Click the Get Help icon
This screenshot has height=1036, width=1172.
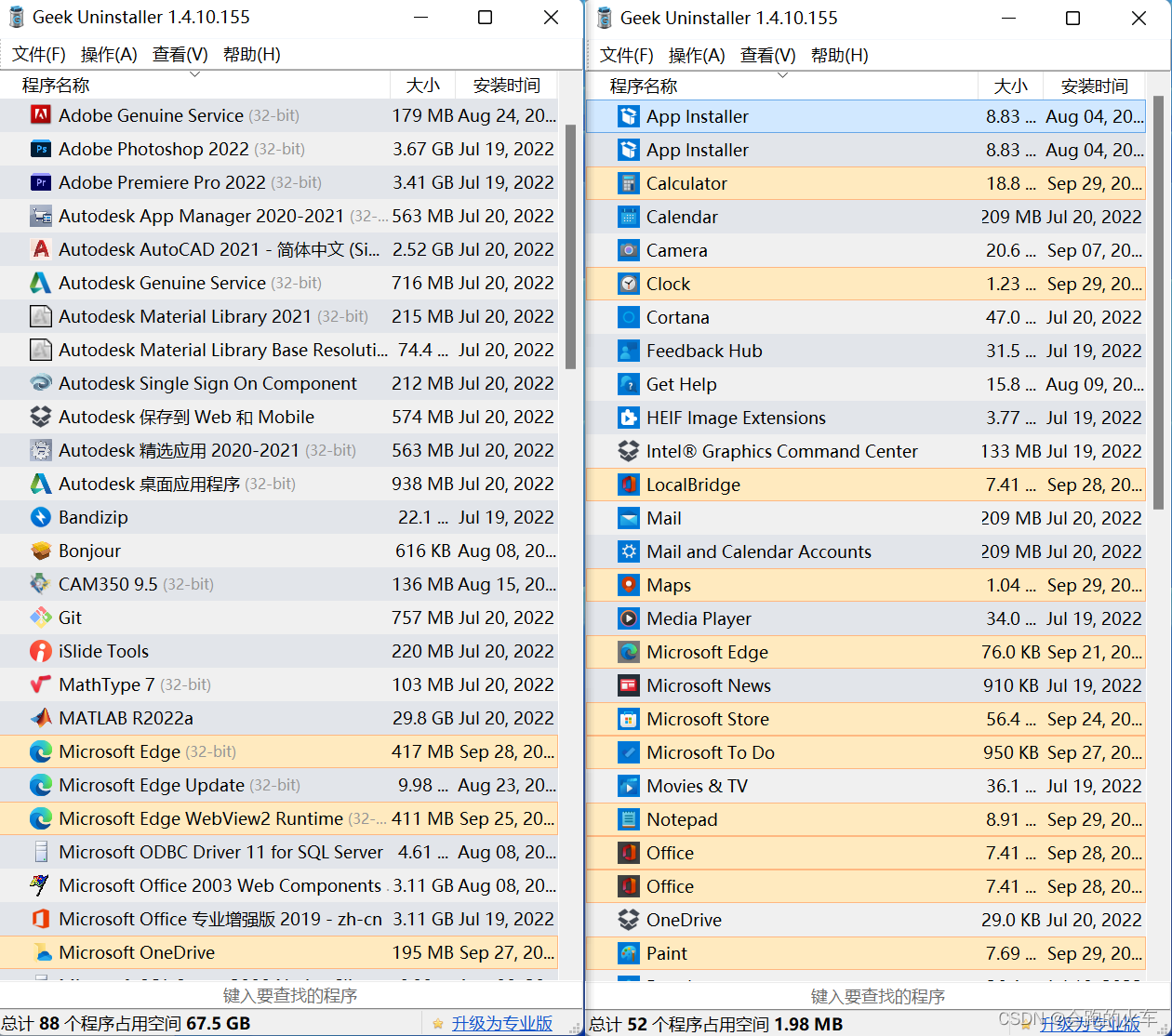(x=629, y=384)
